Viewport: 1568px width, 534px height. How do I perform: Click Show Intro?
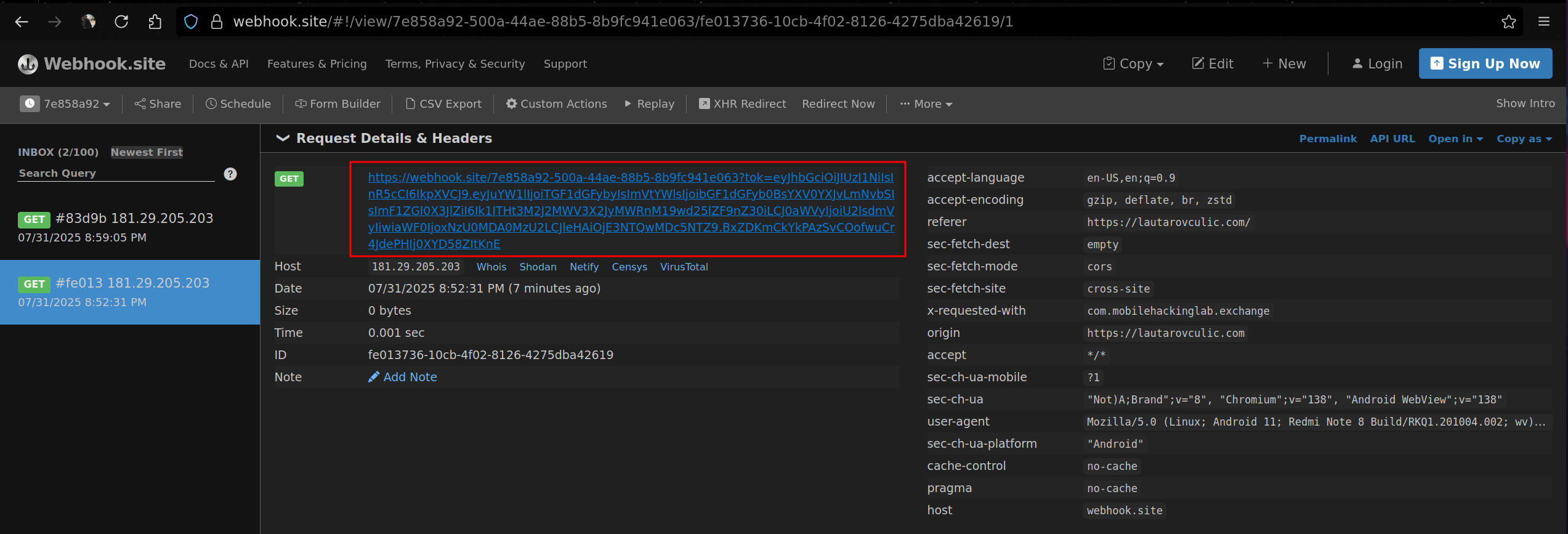coord(1526,103)
